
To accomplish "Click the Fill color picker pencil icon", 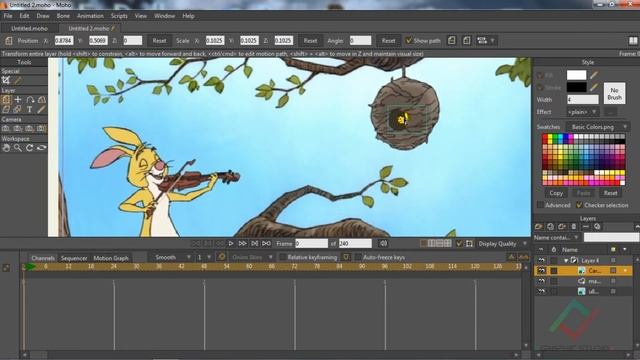I will click(594, 75).
